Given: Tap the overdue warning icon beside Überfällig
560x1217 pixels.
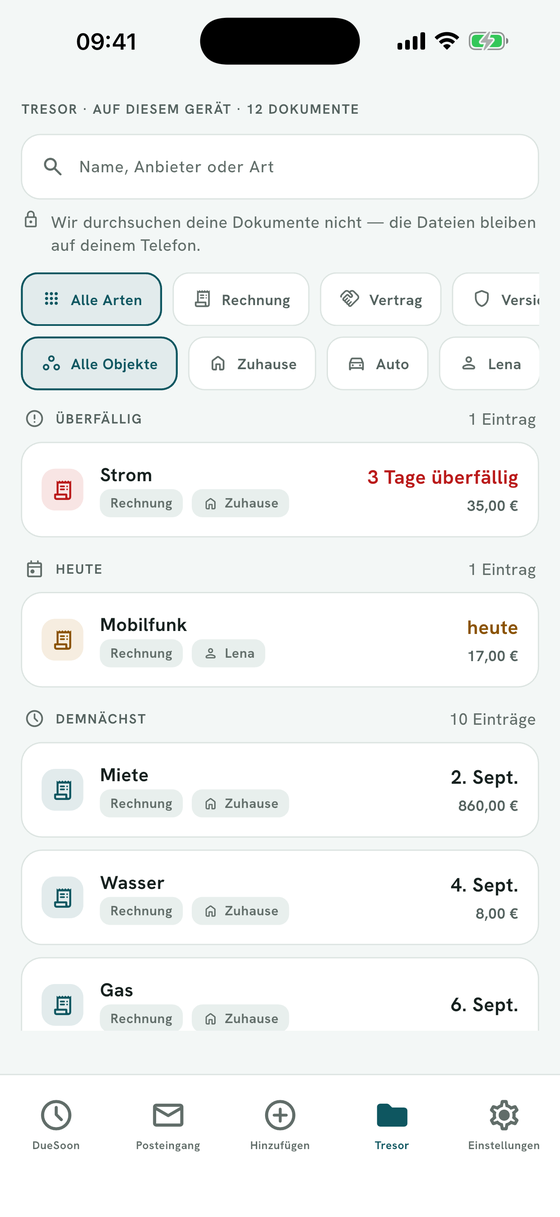Looking at the screenshot, I should pos(35,419).
